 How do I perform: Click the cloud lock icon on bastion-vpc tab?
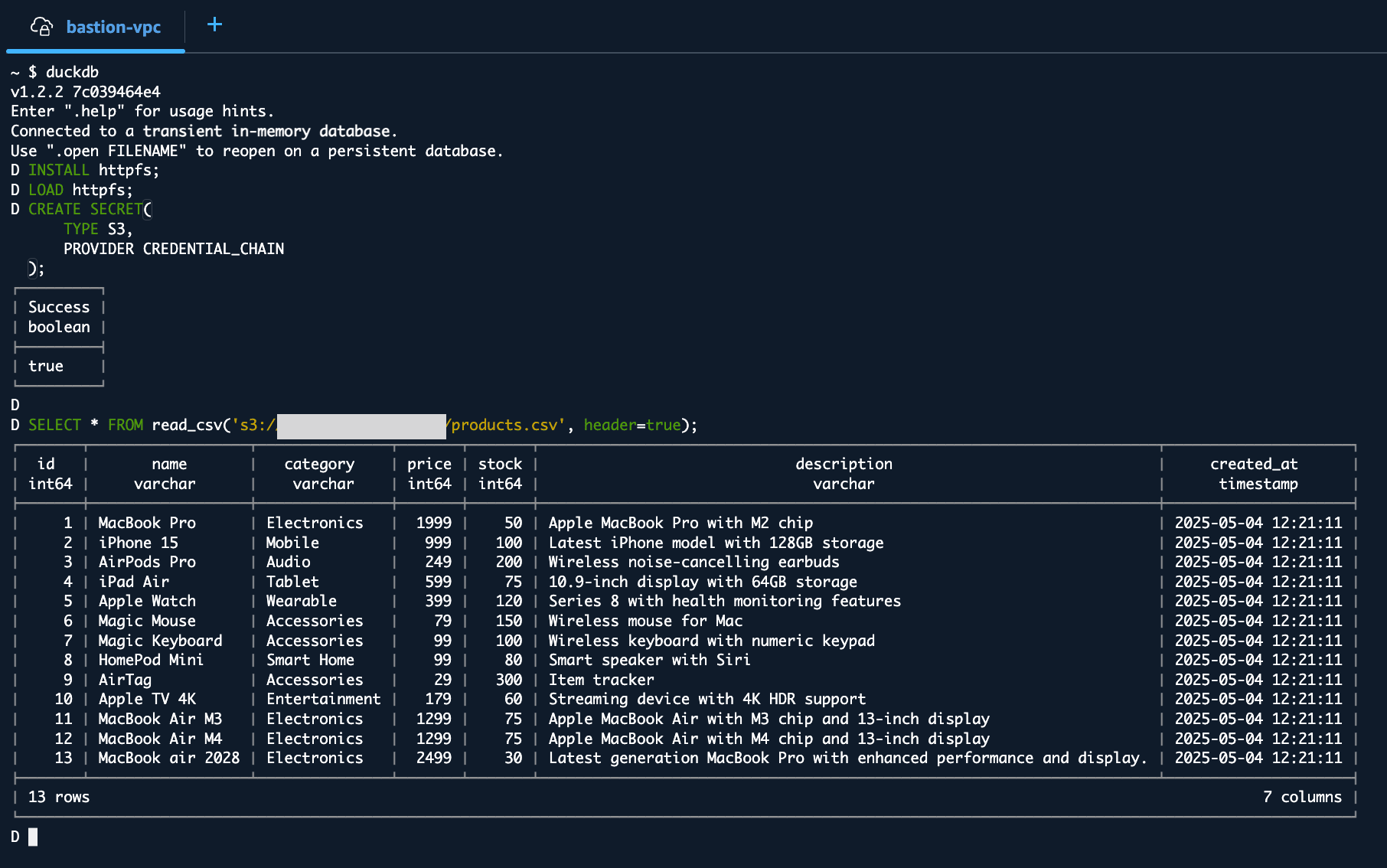(41, 27)
